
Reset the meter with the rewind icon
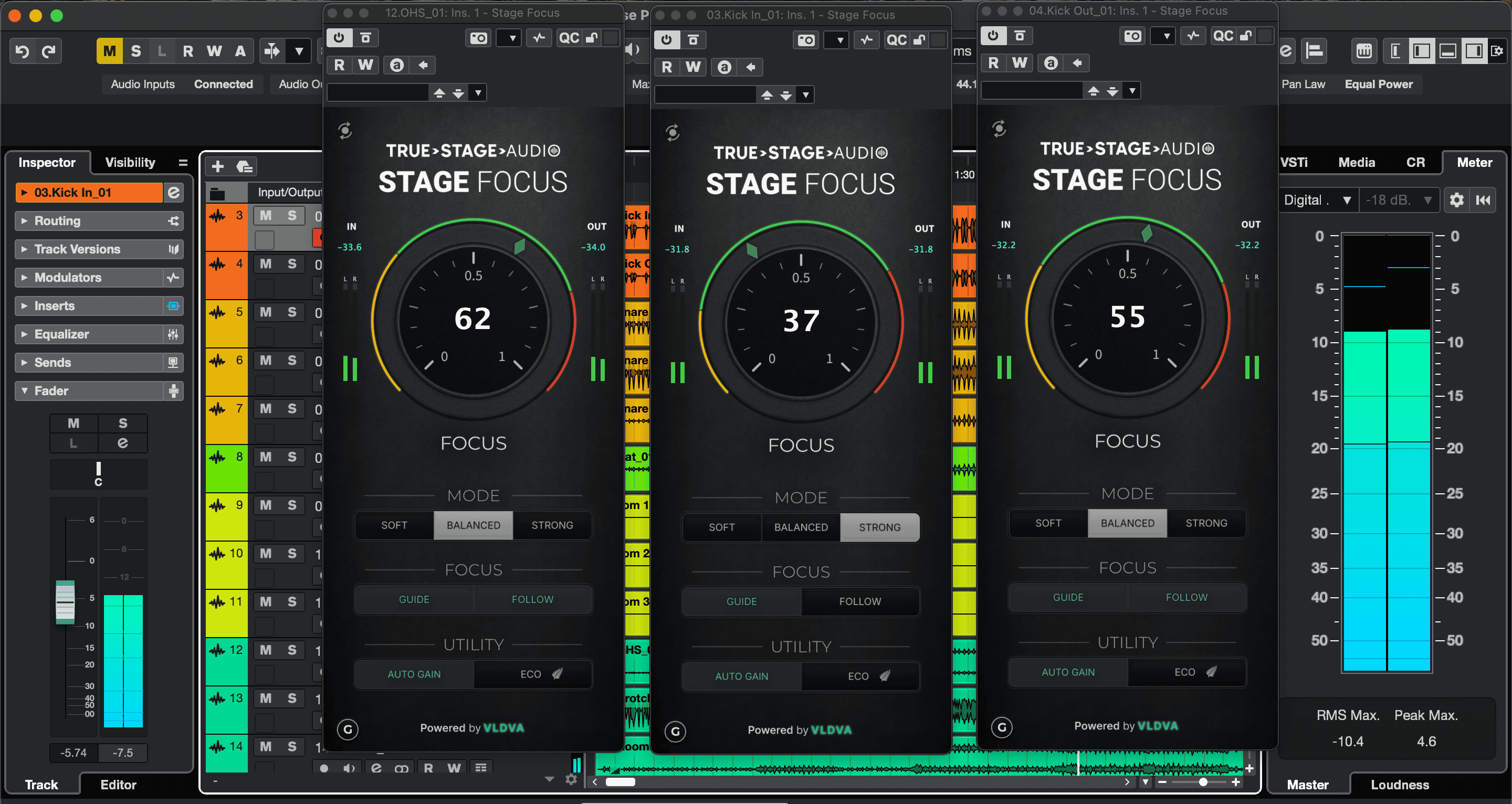[x=1483, y=200]
